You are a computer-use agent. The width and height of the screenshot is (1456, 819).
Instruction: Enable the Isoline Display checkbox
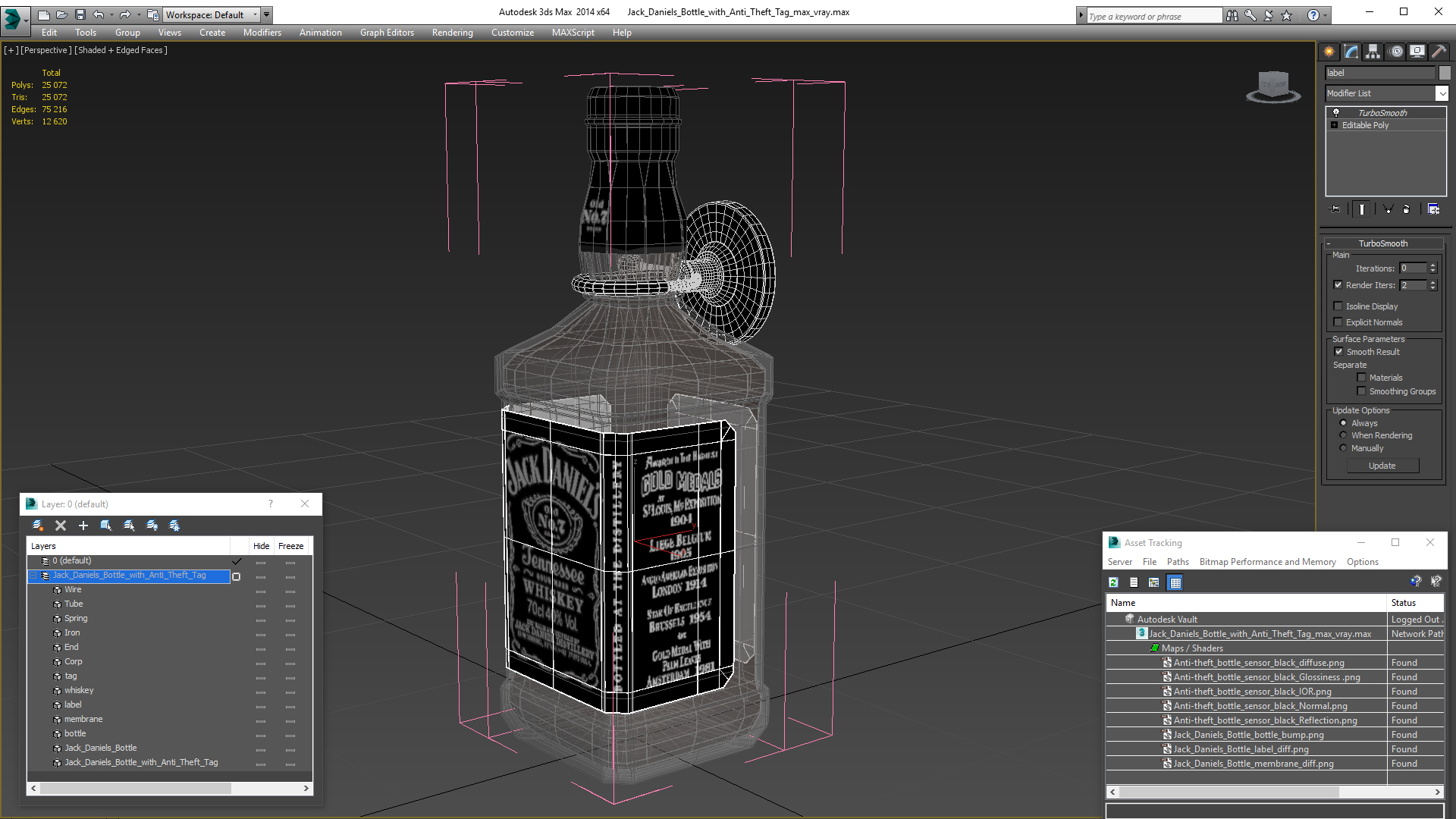click(1338, 306)
